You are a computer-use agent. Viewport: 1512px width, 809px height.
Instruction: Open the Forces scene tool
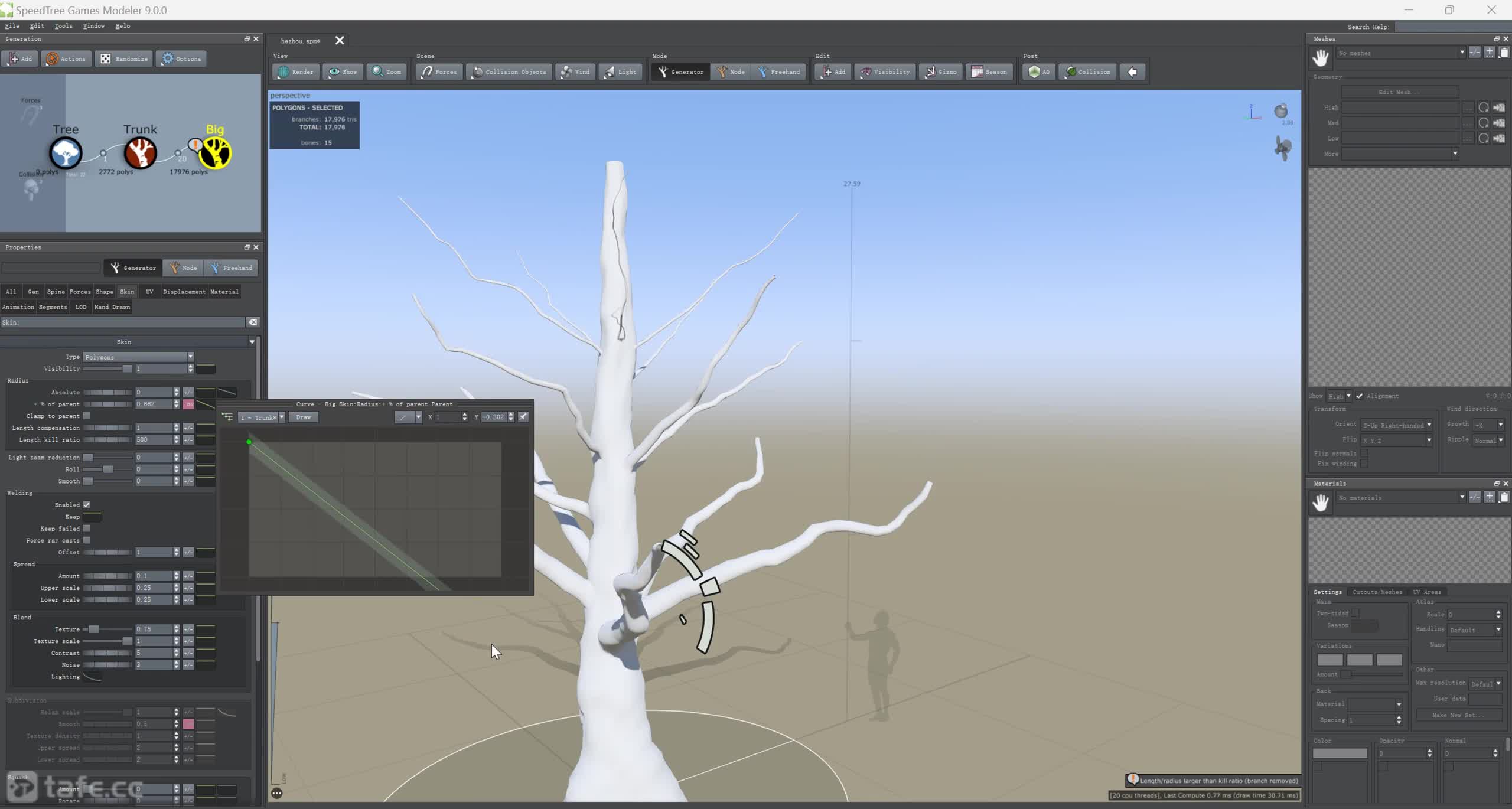[x=439, y=72]
